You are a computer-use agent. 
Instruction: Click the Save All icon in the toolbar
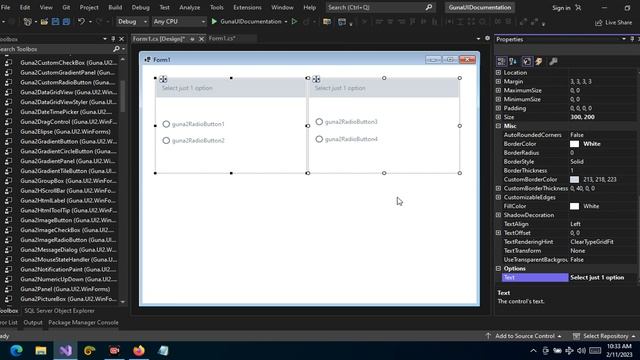click(66, 21)
